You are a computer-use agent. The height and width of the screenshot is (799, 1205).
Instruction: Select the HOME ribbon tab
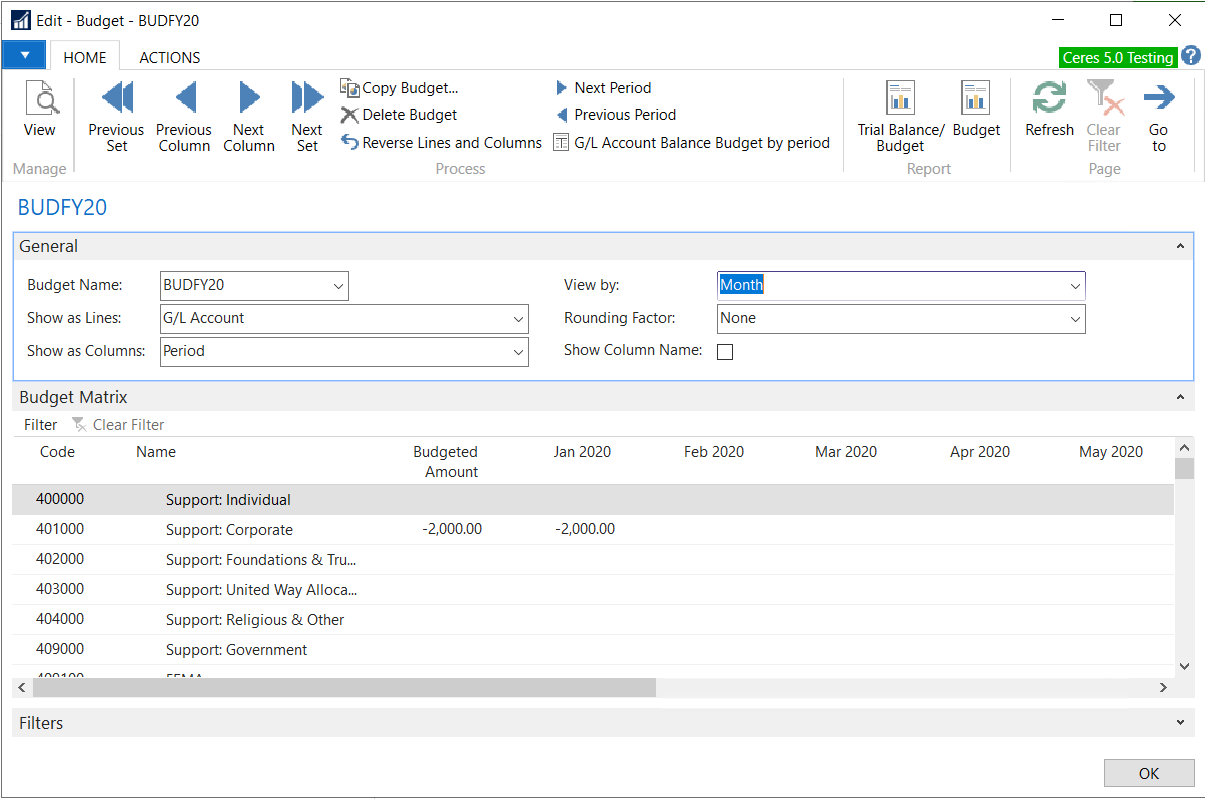85,57
